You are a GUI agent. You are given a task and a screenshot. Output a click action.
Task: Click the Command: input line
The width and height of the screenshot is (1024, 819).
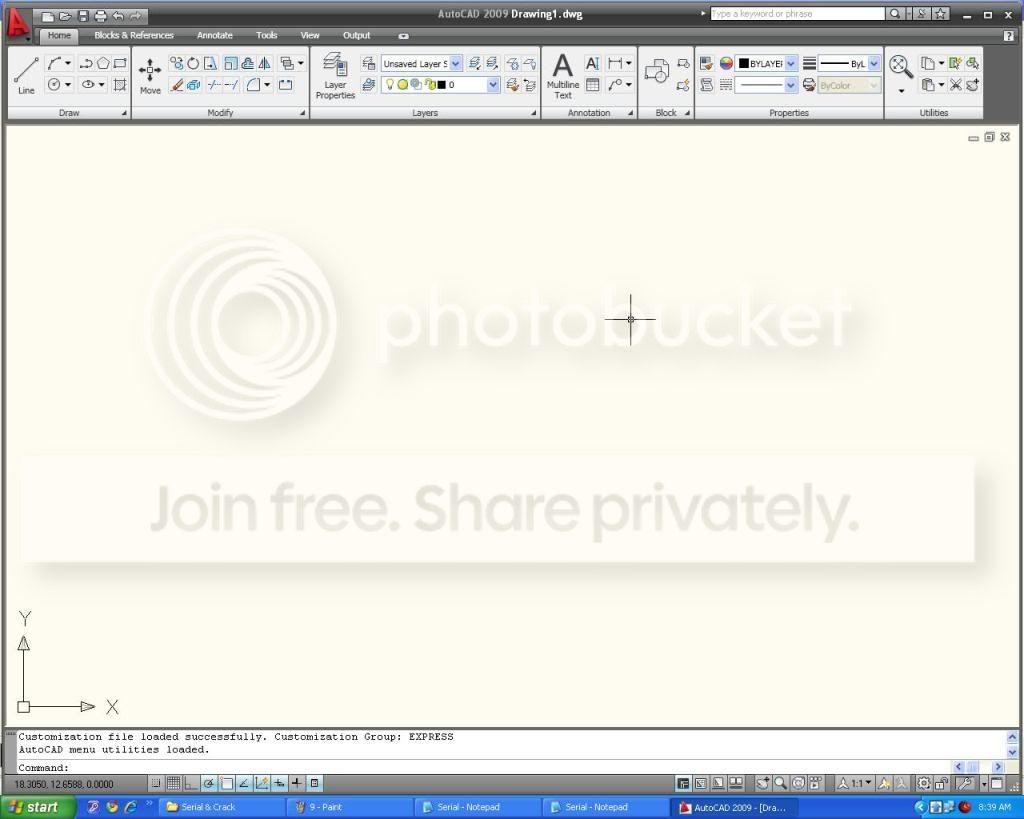(483, 767)
